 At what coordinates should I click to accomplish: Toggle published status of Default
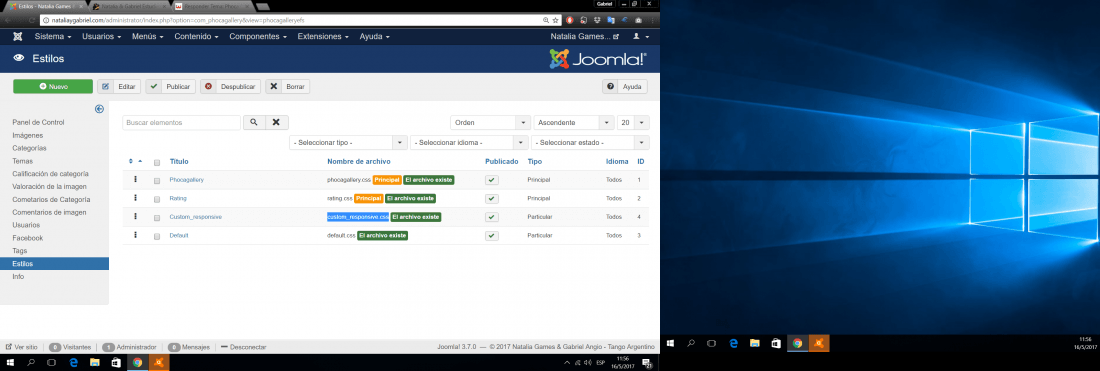[x=492, y=236]
